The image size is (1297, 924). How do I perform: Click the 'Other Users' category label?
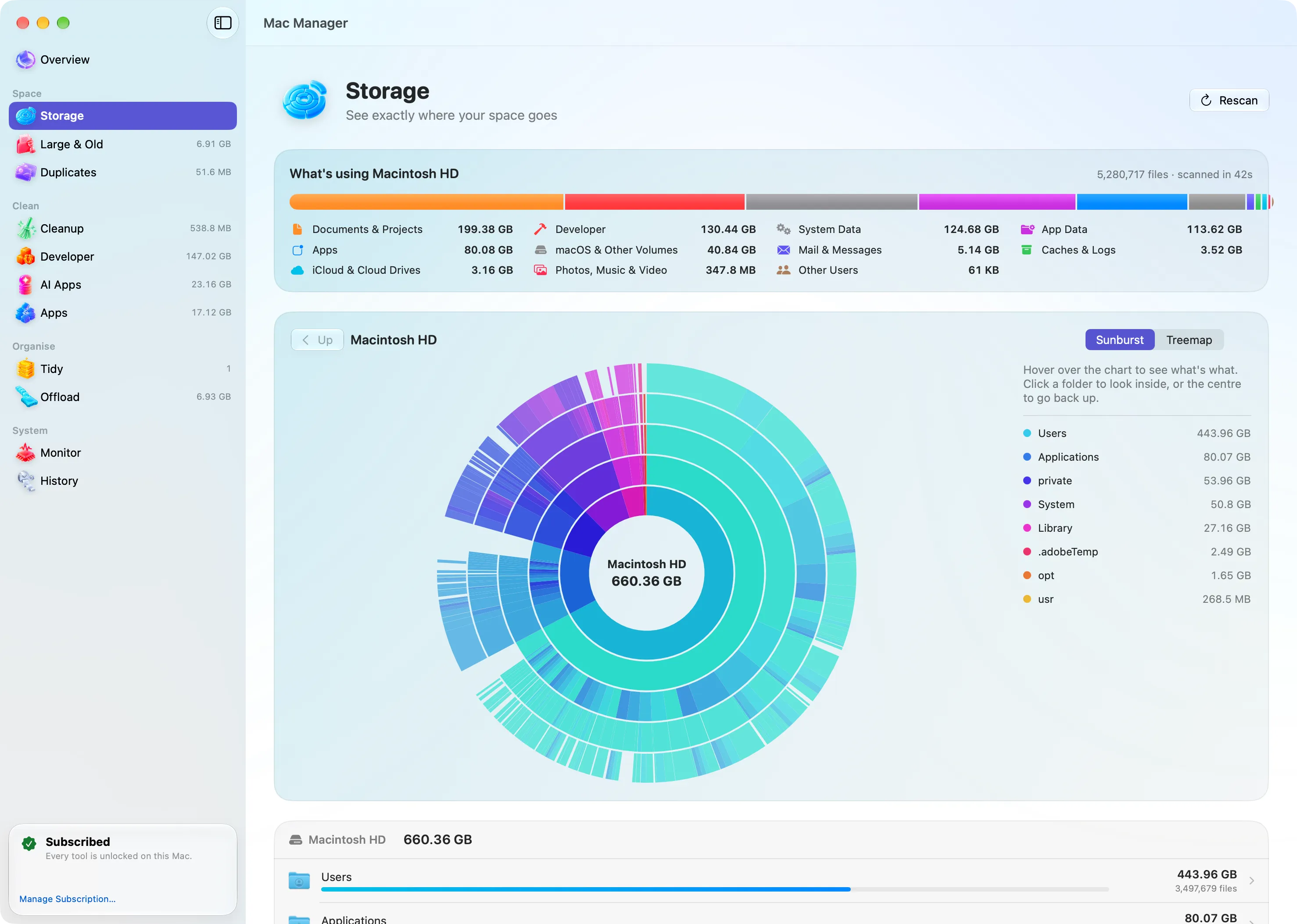click(x=828, y=270)
